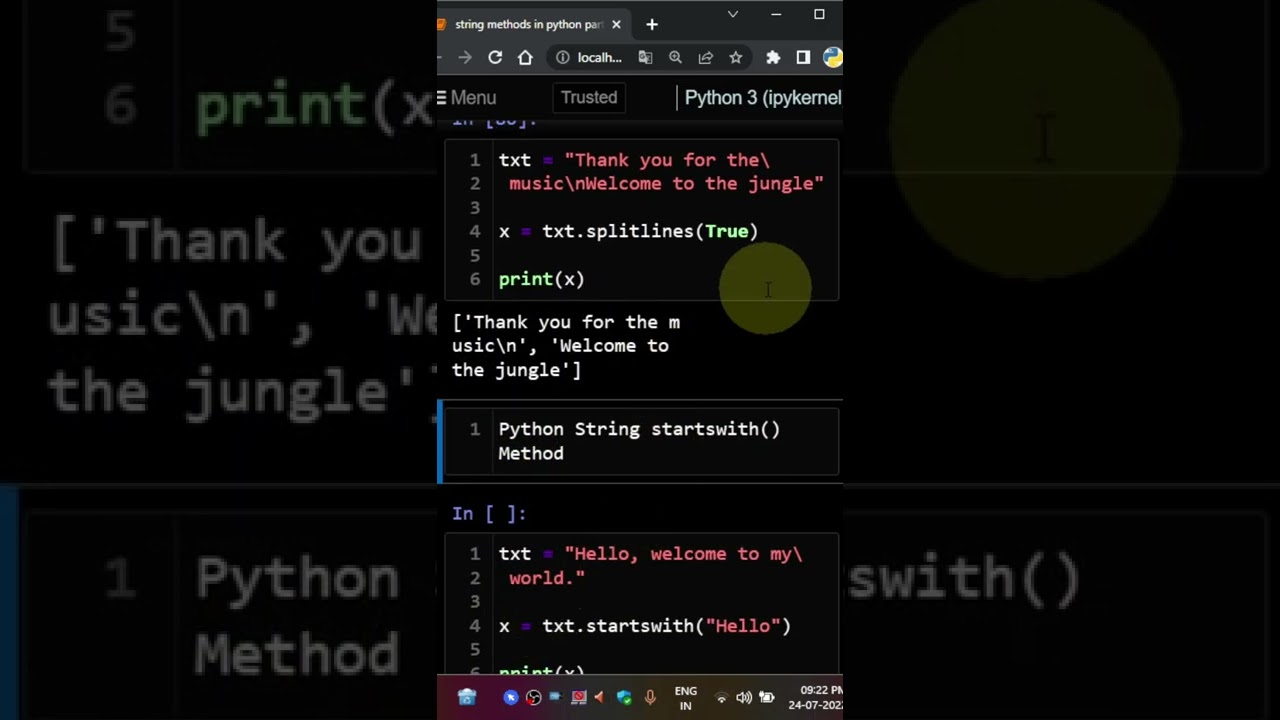
Task: Click the red triangular arrow tray icon
Action: (600, 698)
